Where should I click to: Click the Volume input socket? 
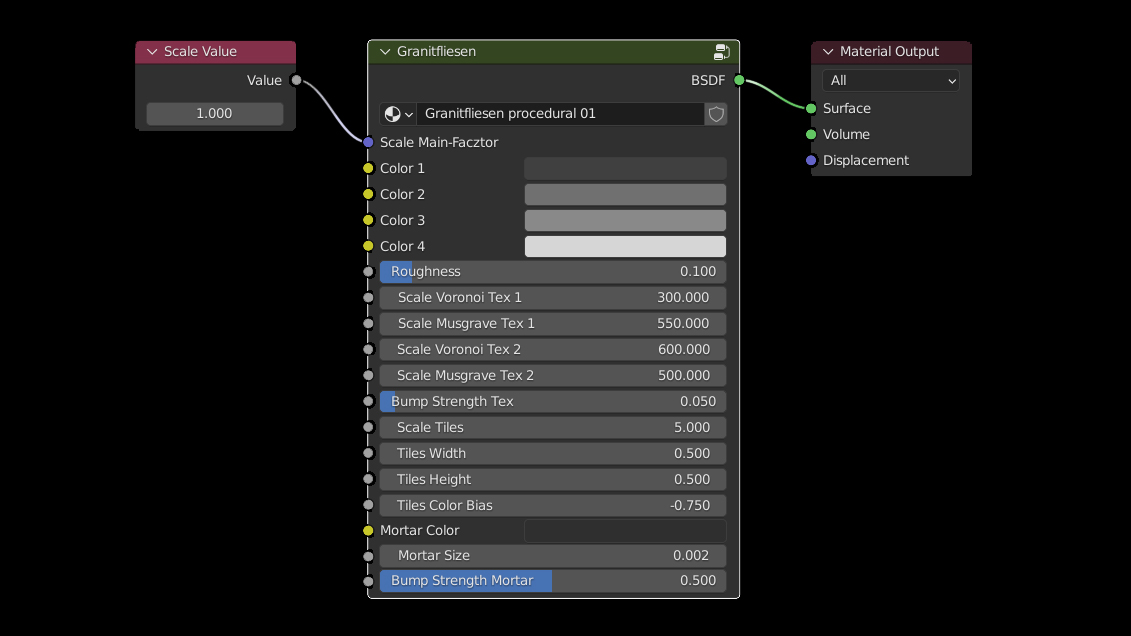811,134
